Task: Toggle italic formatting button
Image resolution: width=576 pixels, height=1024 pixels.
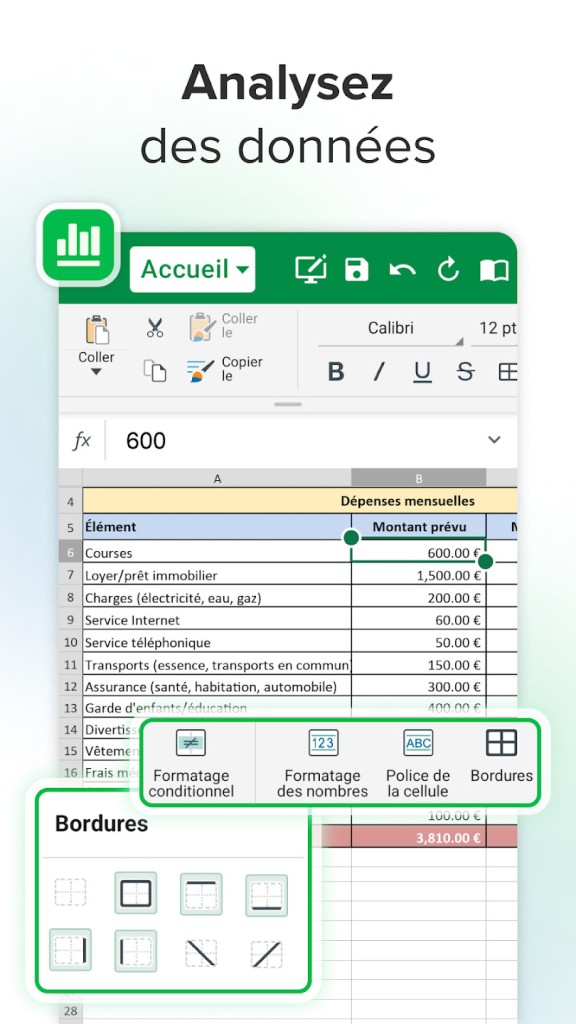Action: point(379,372)
